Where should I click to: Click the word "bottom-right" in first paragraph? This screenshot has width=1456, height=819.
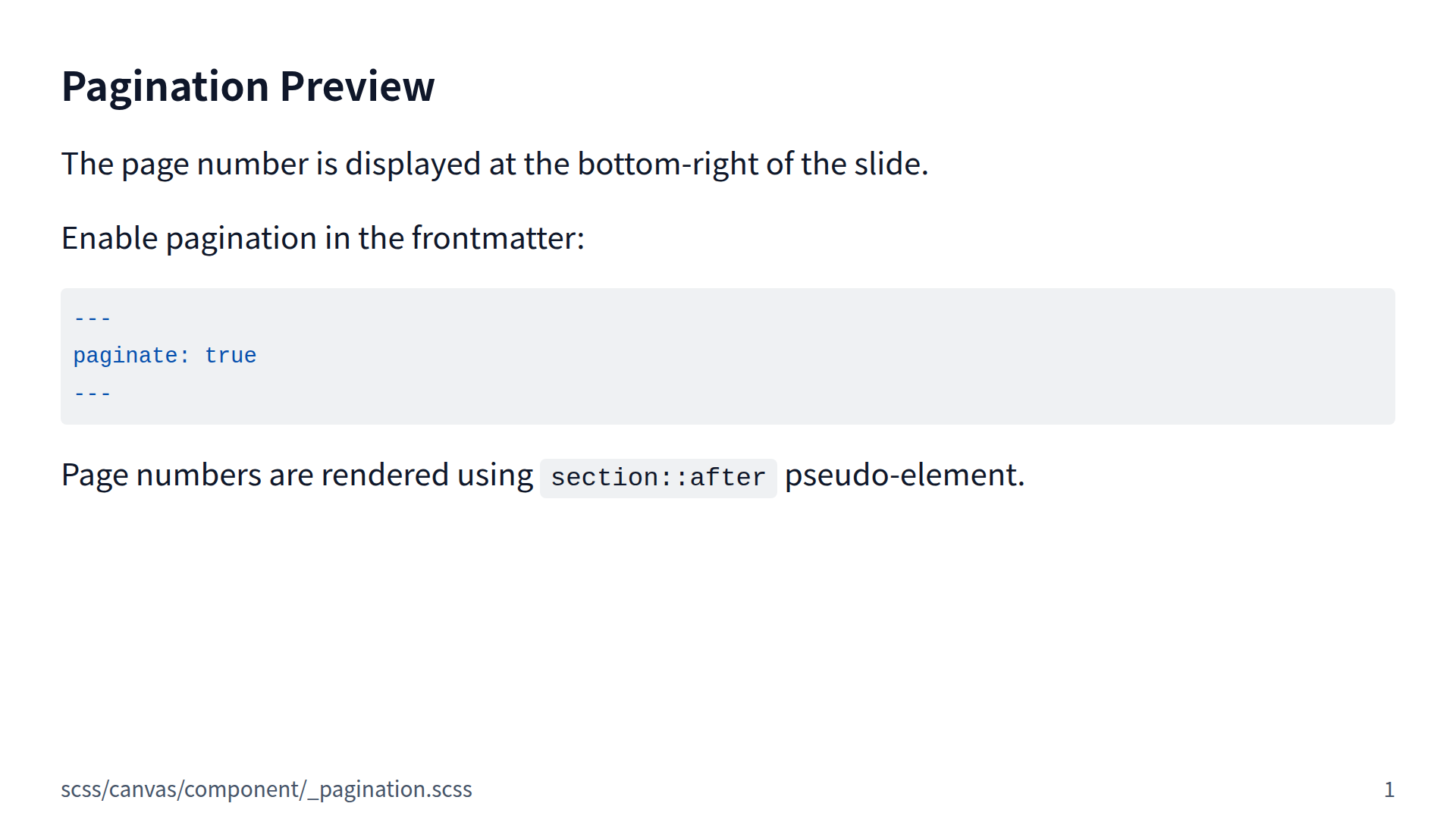(667, 164)
